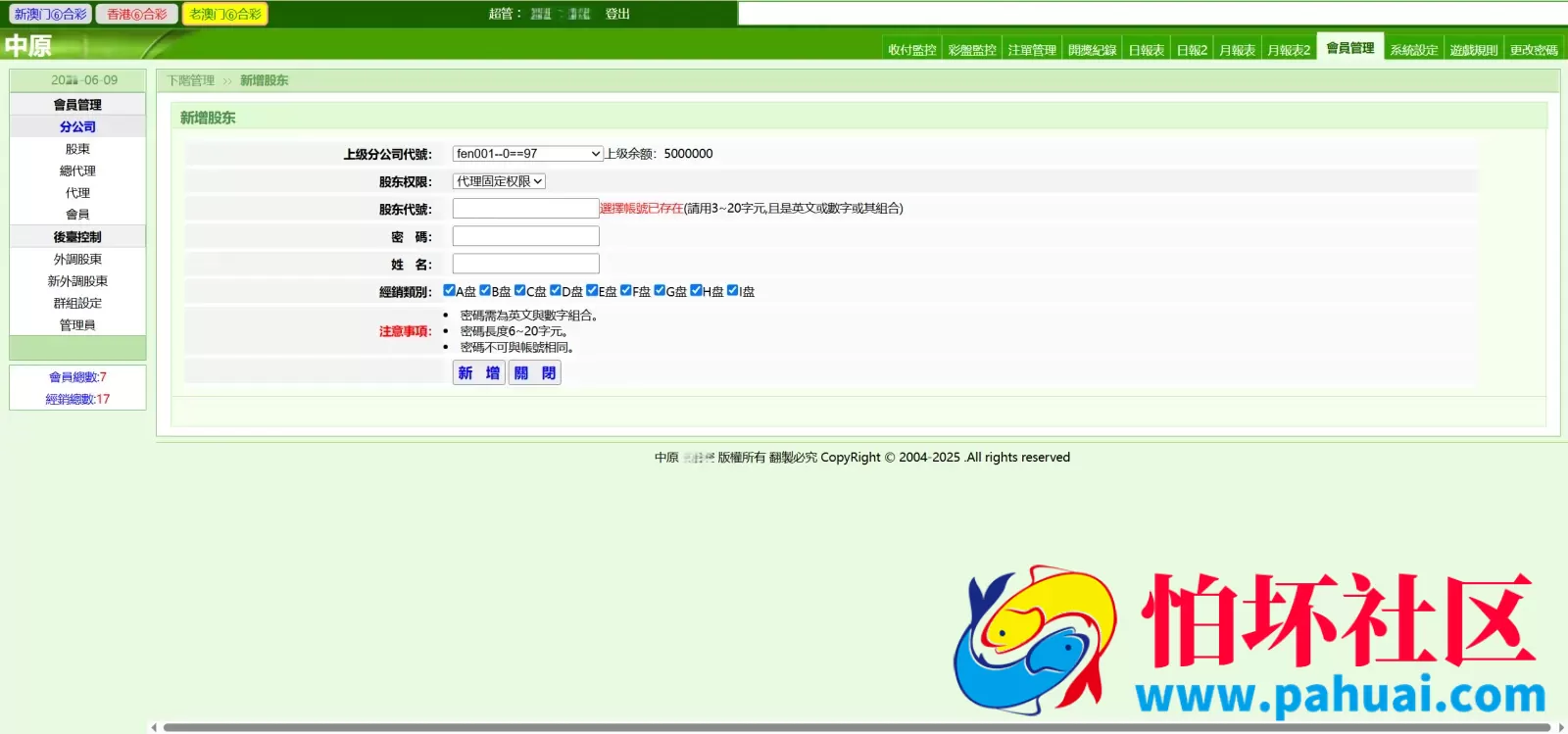
Task: Expand the 上级分公司代號 dropdown
Action: (x=527, y=154)
